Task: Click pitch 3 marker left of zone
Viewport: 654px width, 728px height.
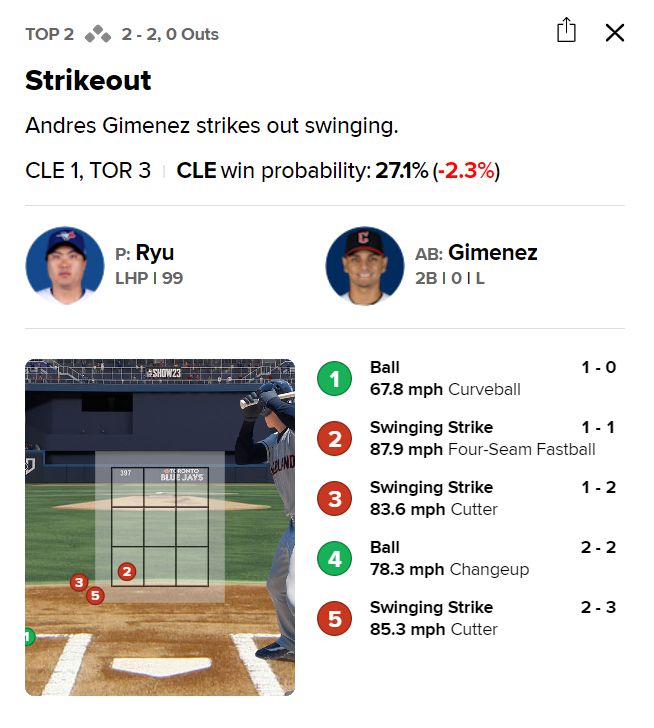Action: (x=79, y=582)
